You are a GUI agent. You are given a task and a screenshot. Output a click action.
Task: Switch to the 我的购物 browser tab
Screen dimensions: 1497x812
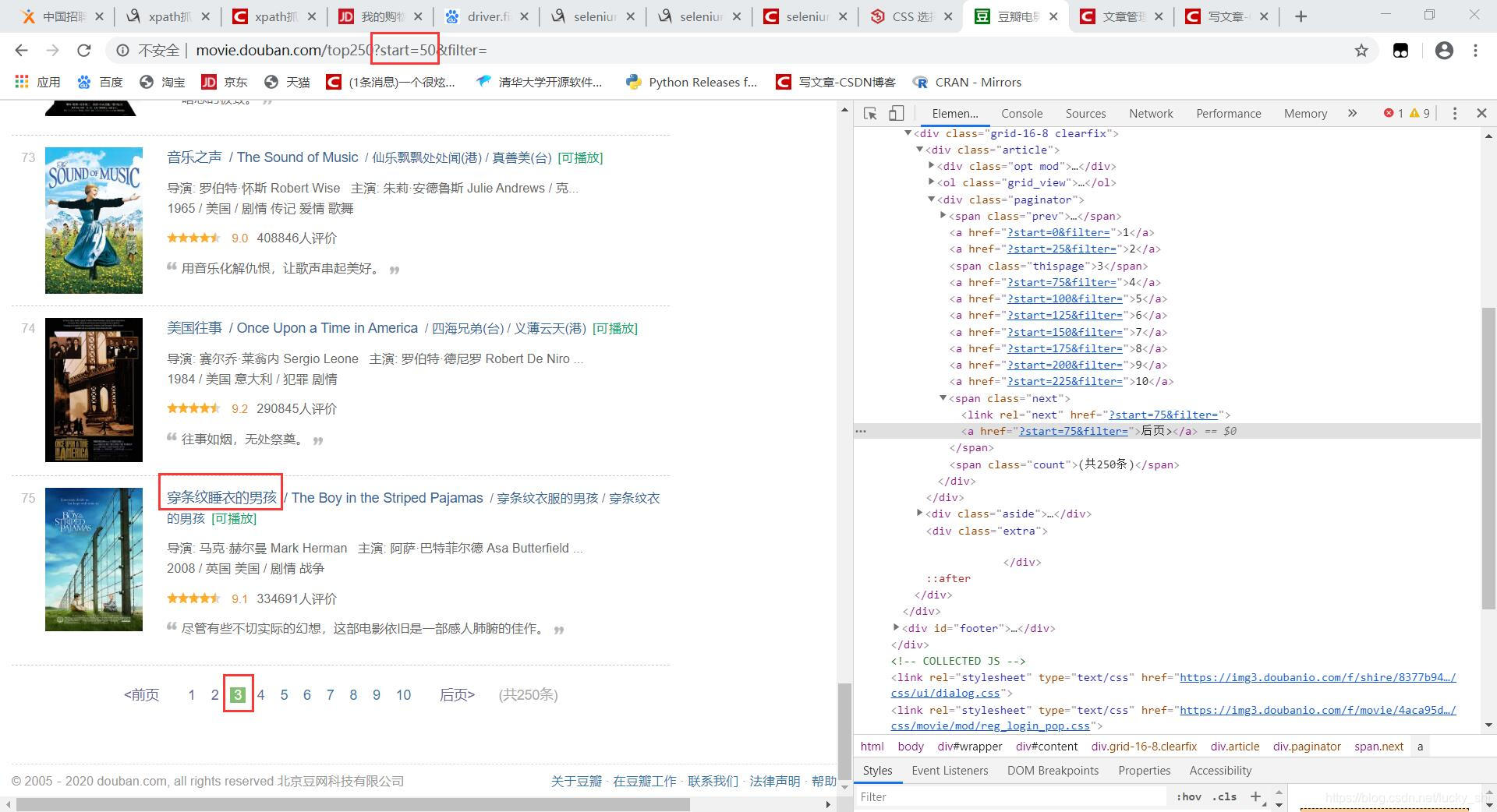tap(380, 16)
